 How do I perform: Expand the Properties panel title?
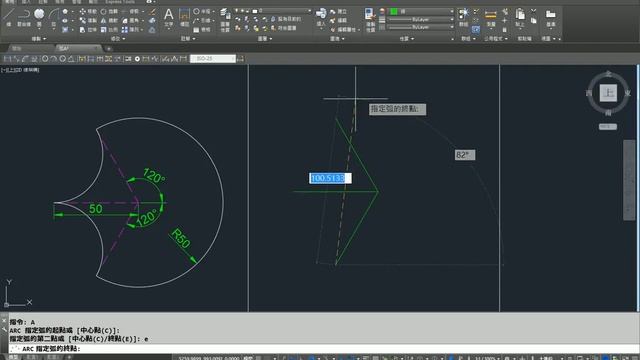(407, 39)
